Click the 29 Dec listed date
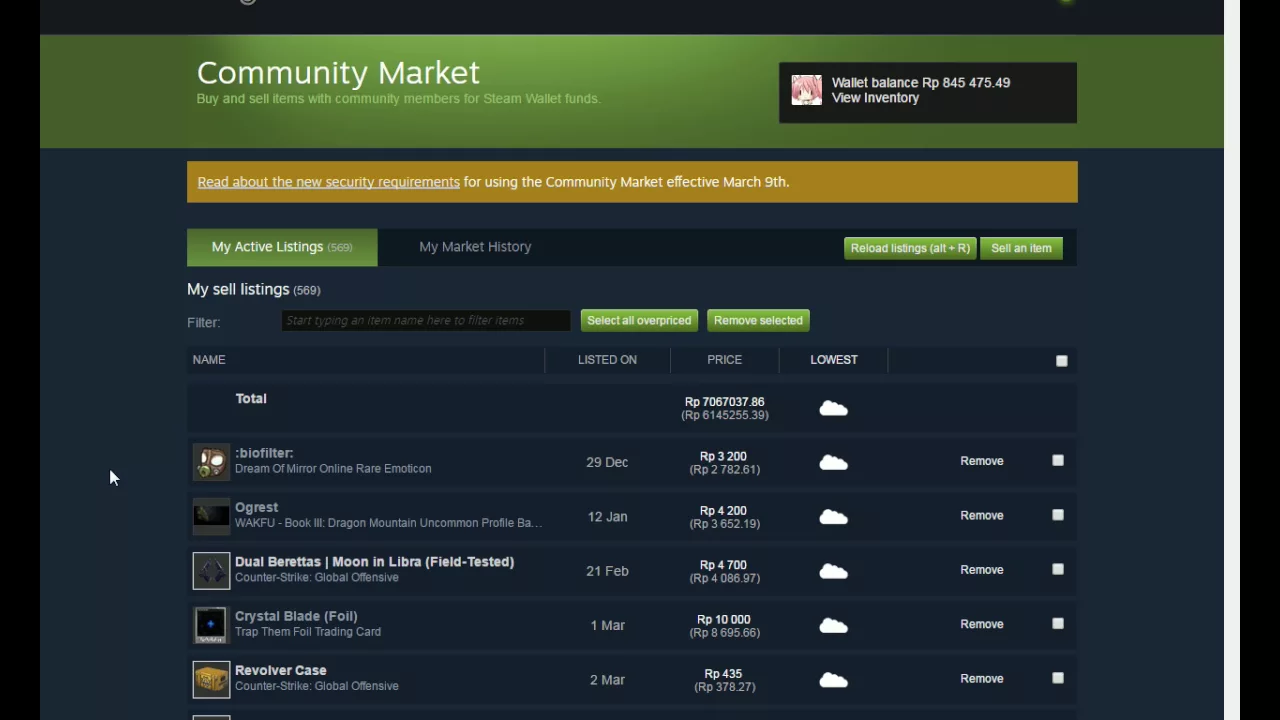Image resolution: width=1280 pixels, height=720 pixels. [607, 462]
